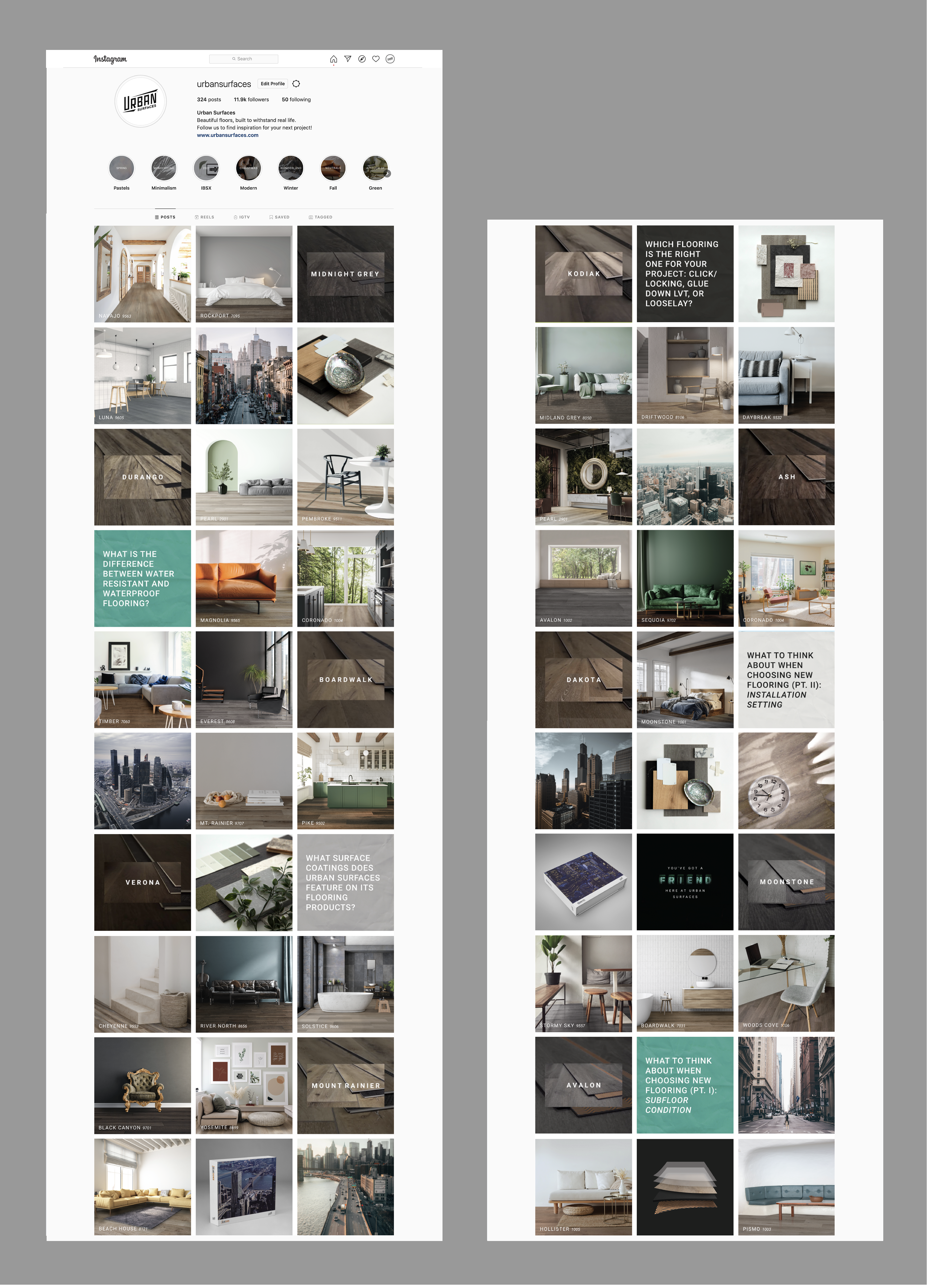The width and height of the screenshot is (927, 1288).
Task: Open the DRIFTWOOD 8106 shelf post
Action: [685, 375]
